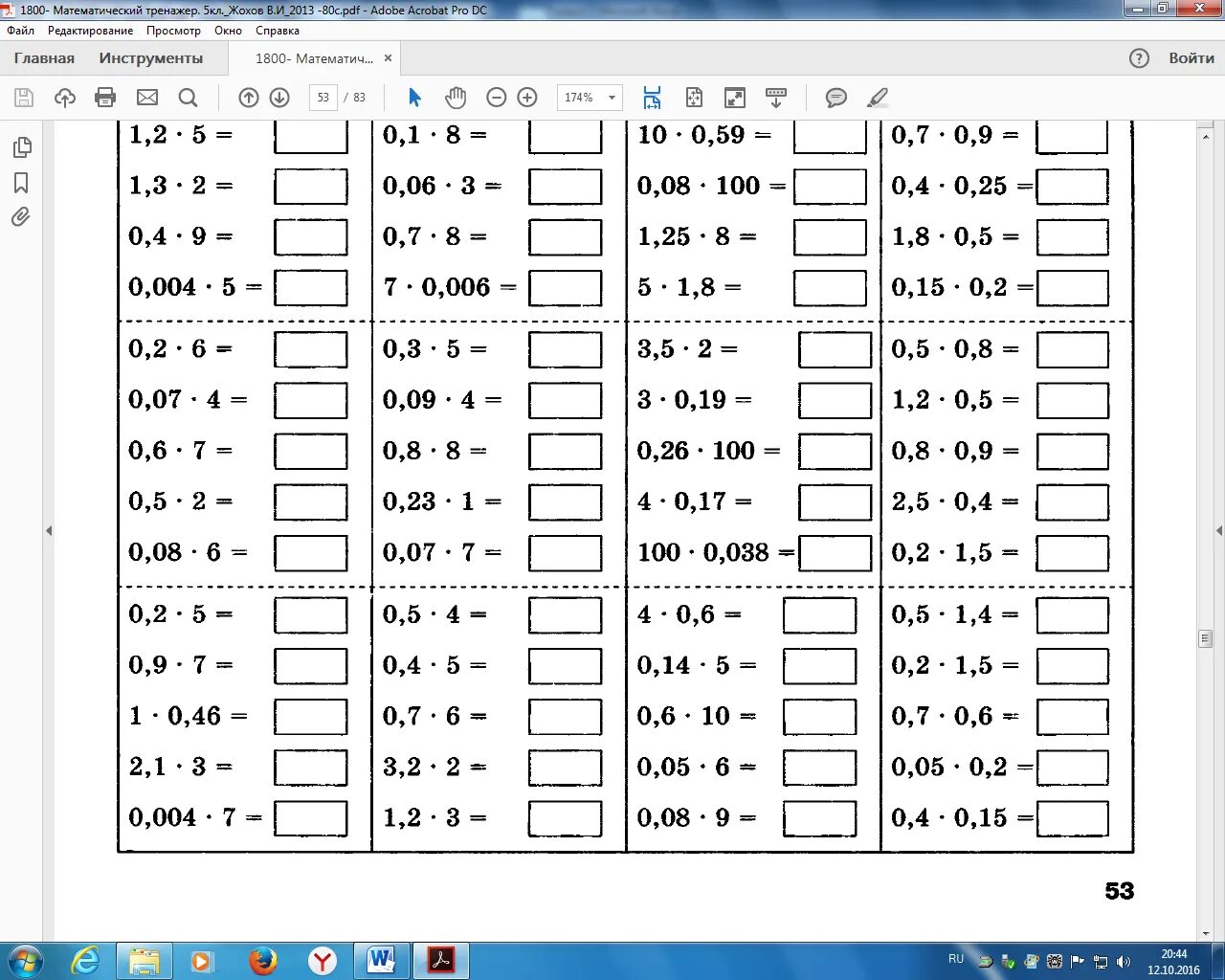The image size is (1225, 980).
Task: Open the Редактирование menu
Action: pyautogui.click(x=91, y=31)
